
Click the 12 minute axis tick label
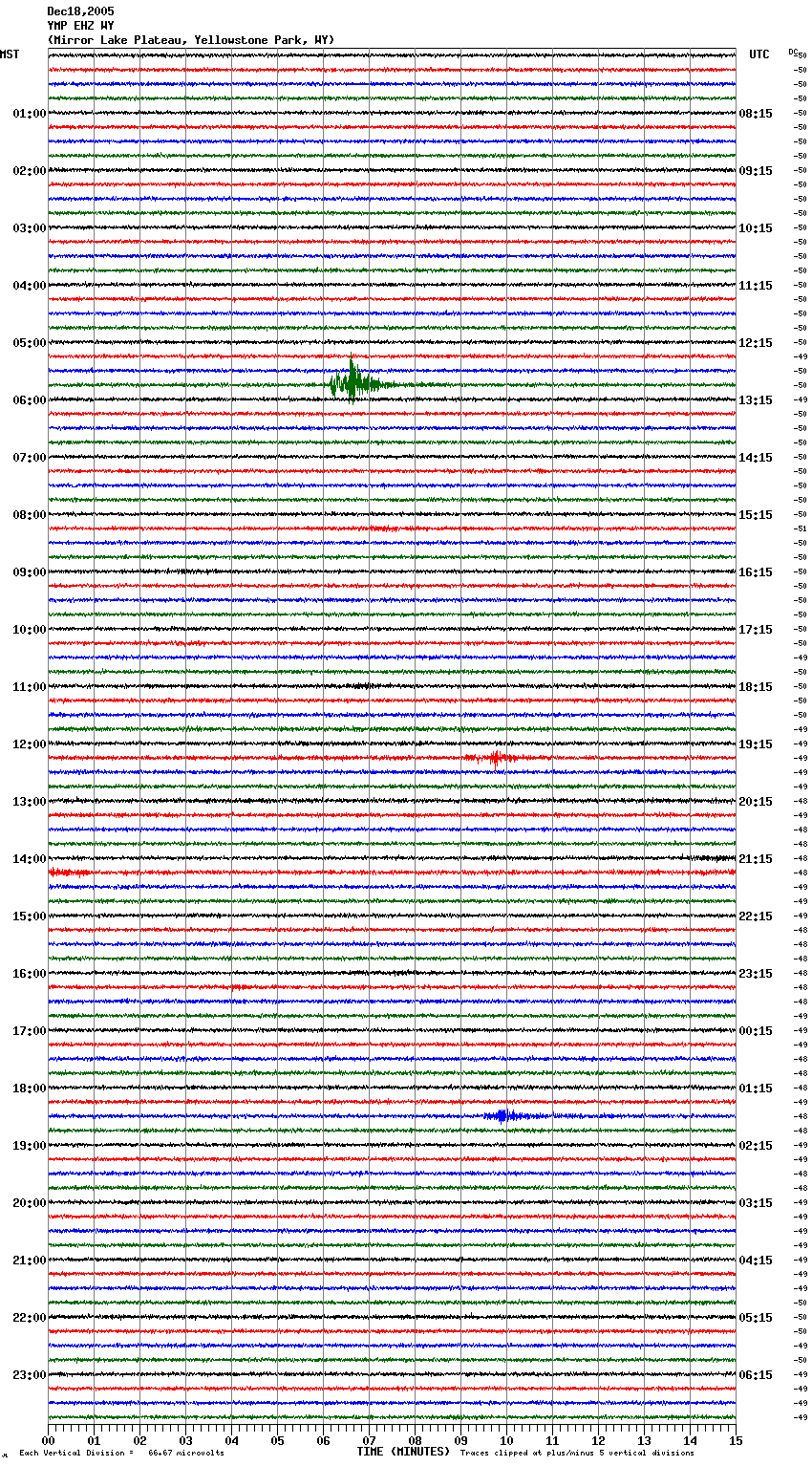click(598, 1440)
